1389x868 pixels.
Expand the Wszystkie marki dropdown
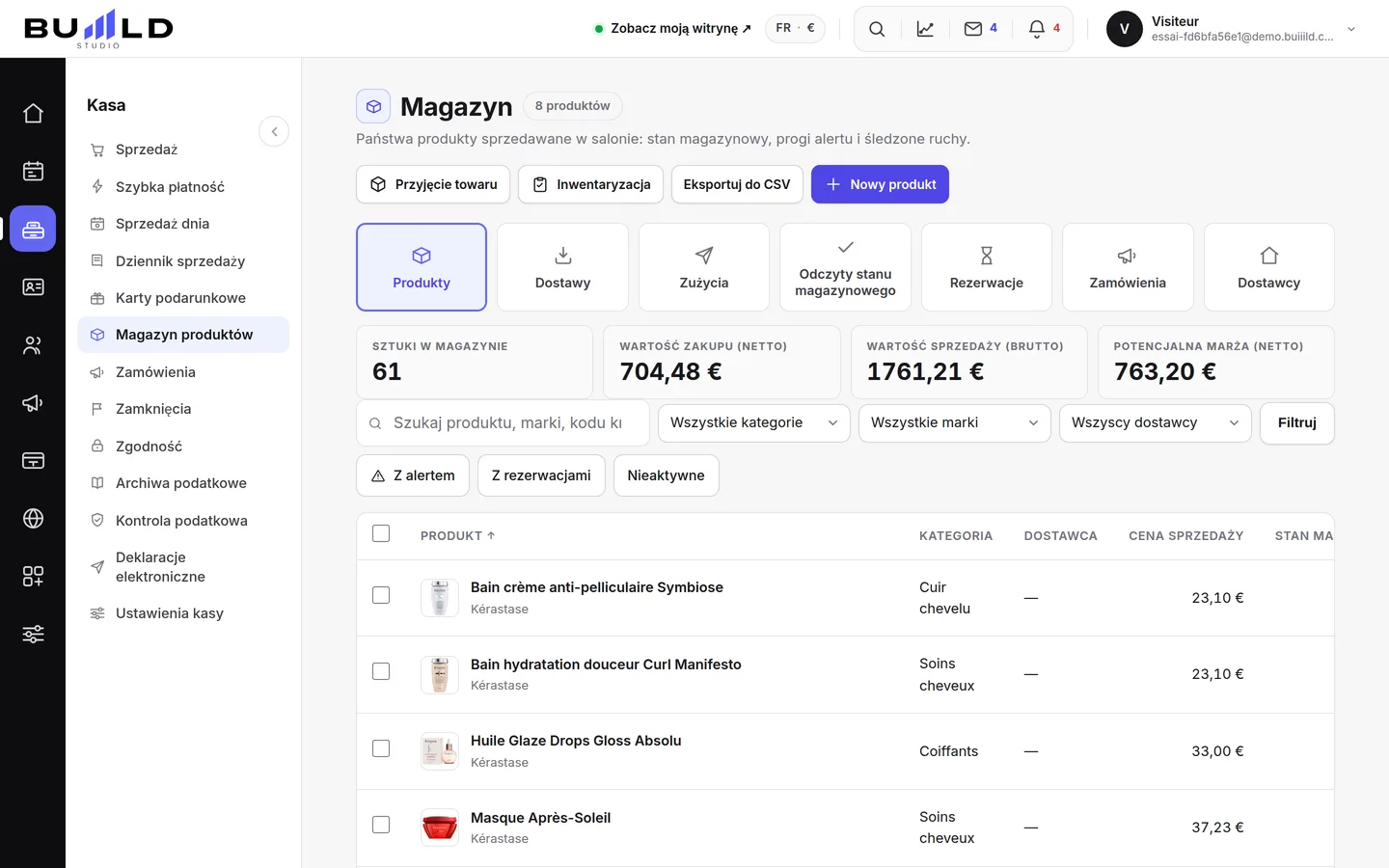point(954,422)
